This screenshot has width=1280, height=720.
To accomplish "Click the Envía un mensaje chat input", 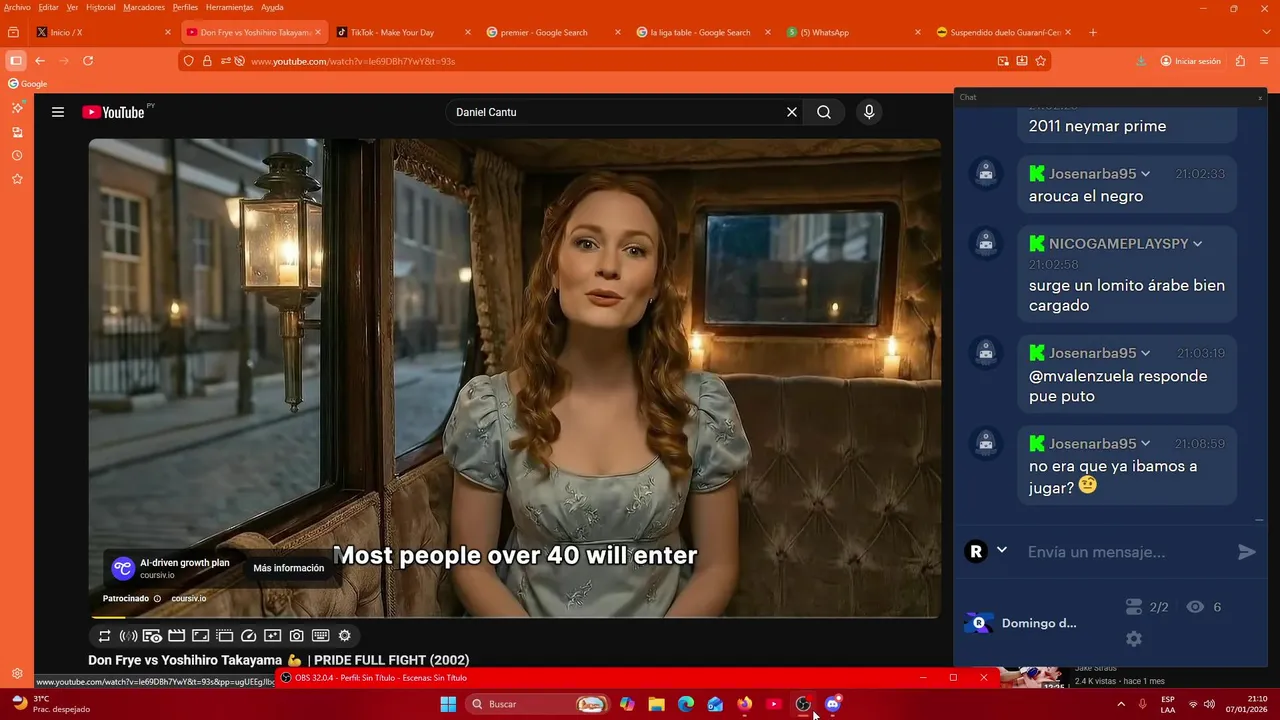I will click(1127, 552).
